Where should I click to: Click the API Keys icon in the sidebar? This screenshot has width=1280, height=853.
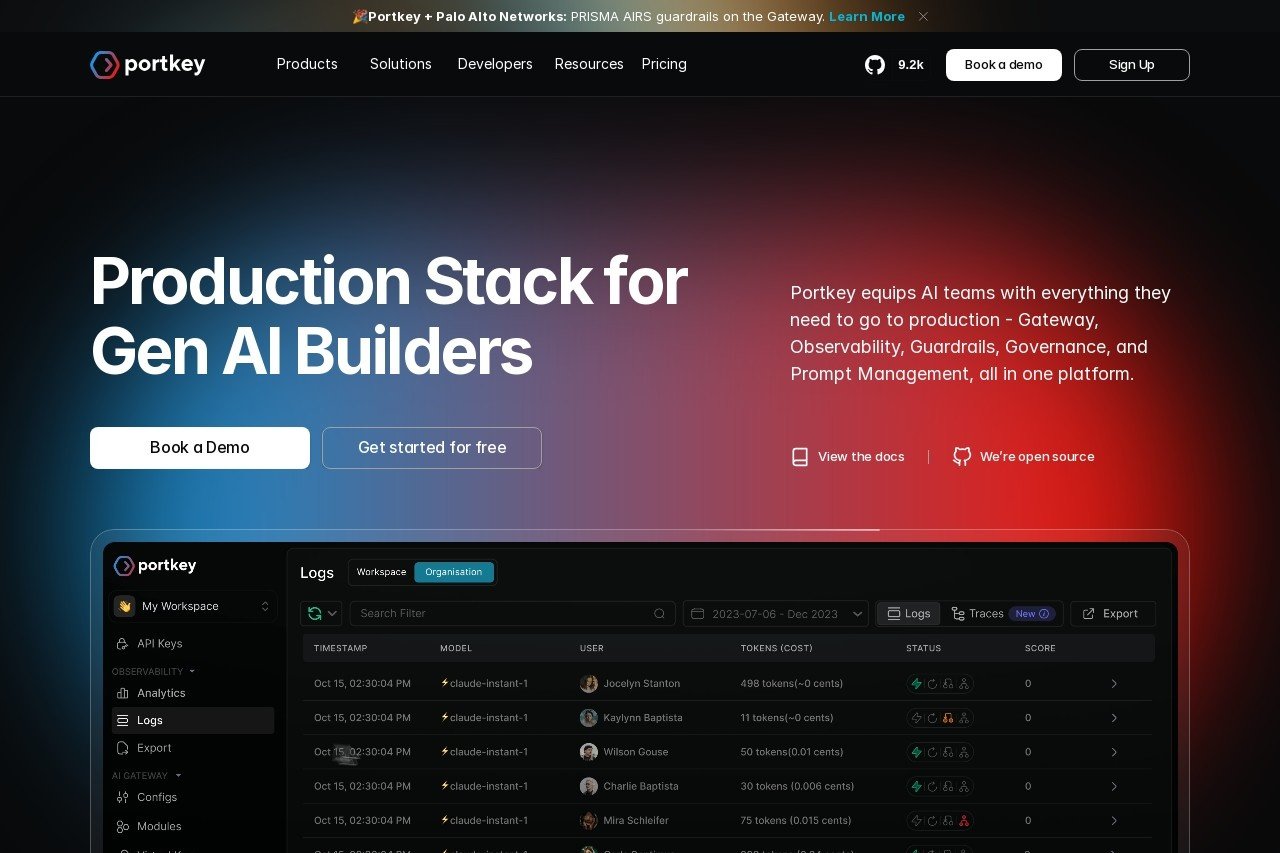123,644
